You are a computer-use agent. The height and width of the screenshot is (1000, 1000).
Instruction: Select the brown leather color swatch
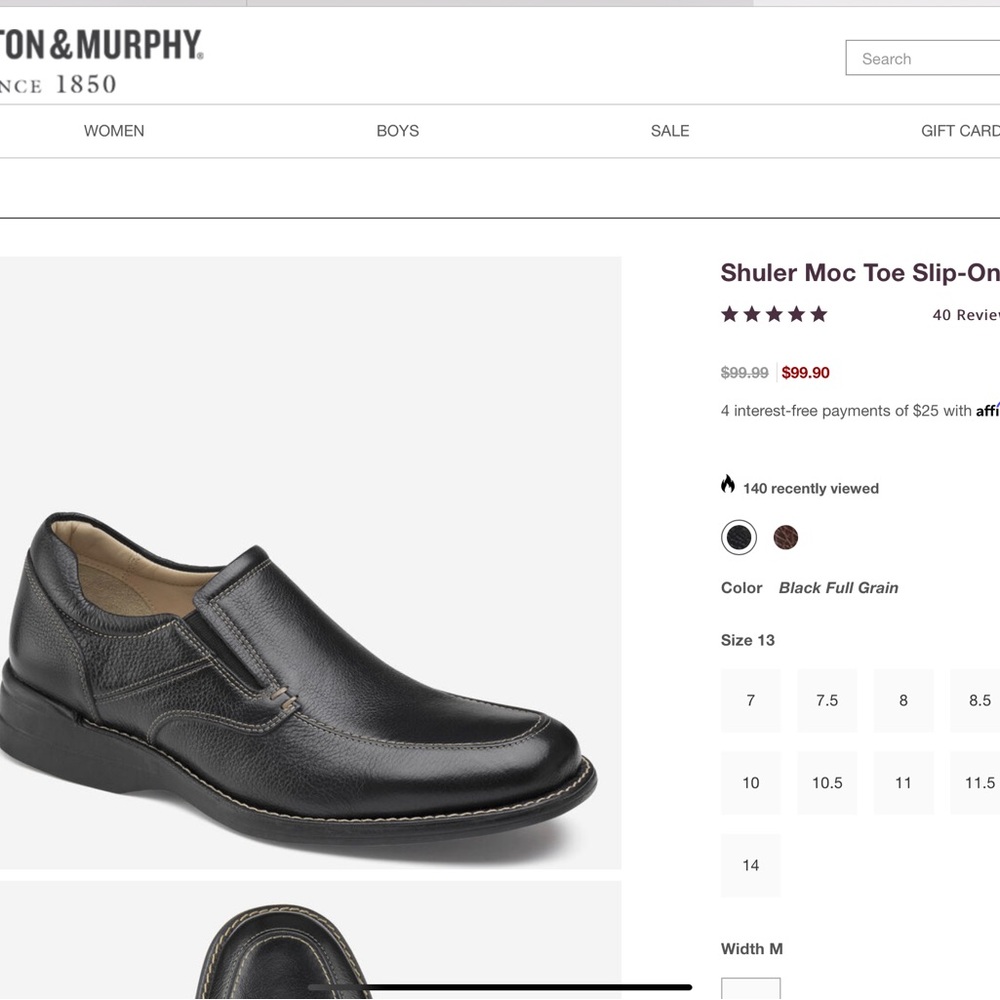tap(787, 537)
